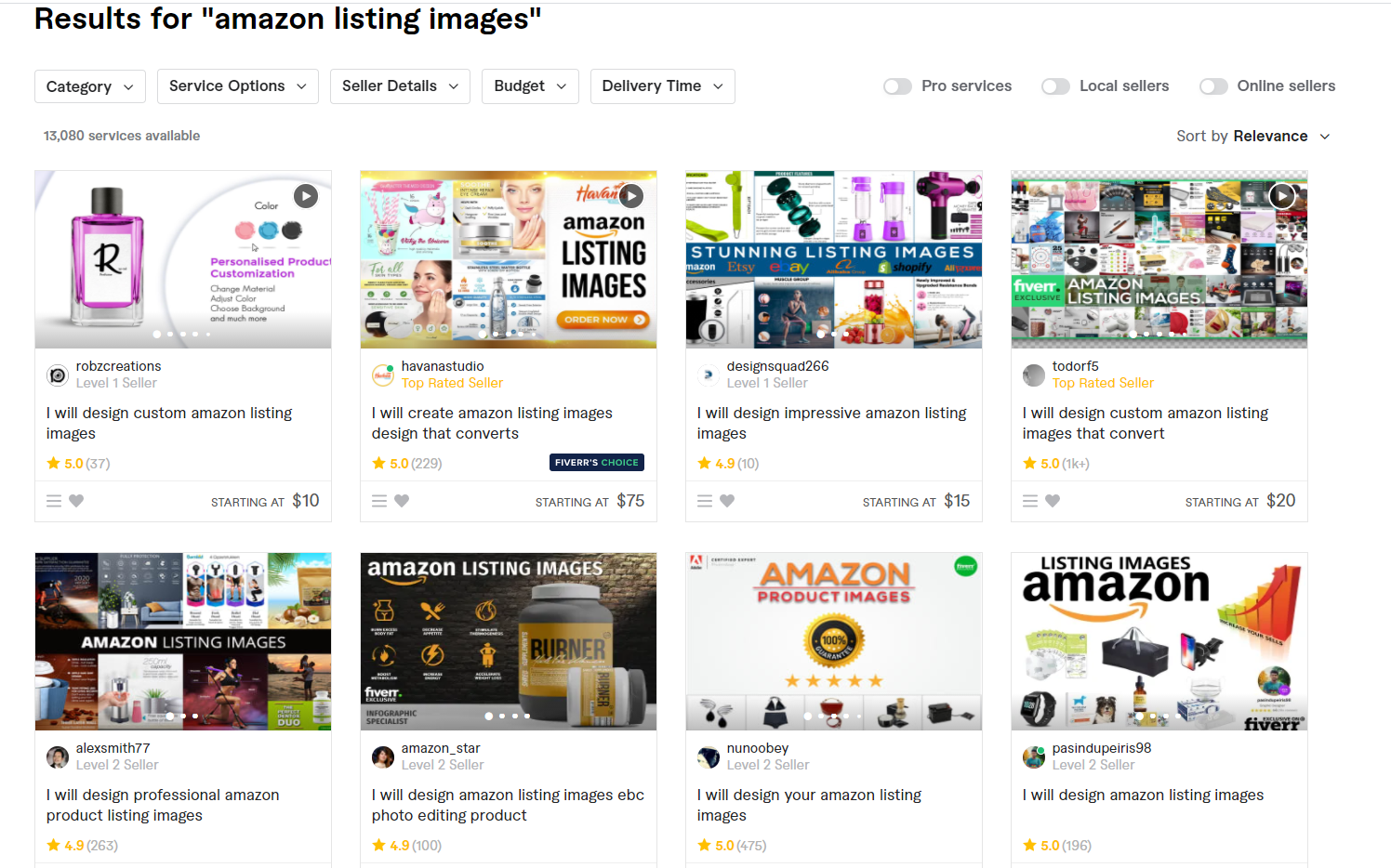This screenshot has width=1391, height=868.
Task: Play video on havanastudio gig thumbnail
Action: click(x=631, y=196)
